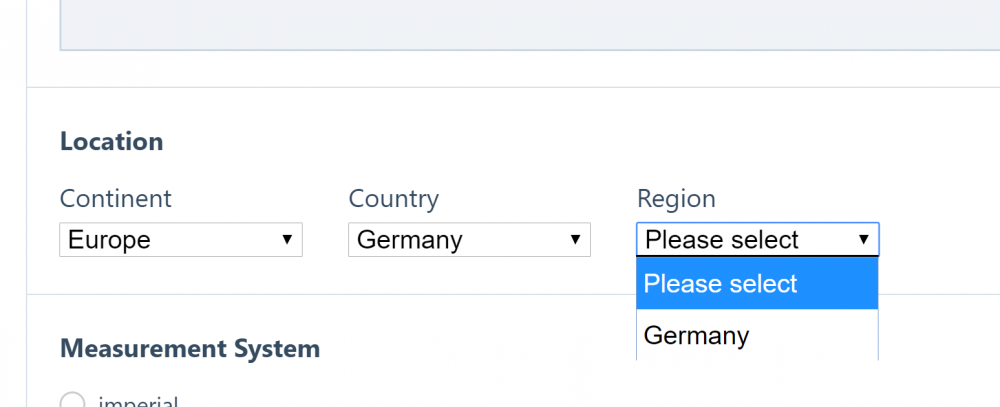Choose highlighted "Please select" list option
The image size is (1000, 407).
(757, 284)
